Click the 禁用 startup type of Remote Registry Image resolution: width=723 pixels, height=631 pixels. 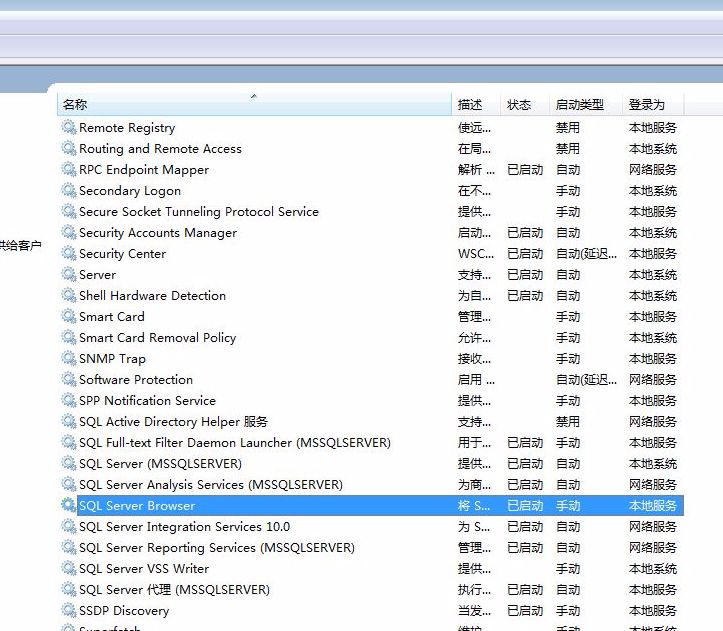(x=568, y=128)
